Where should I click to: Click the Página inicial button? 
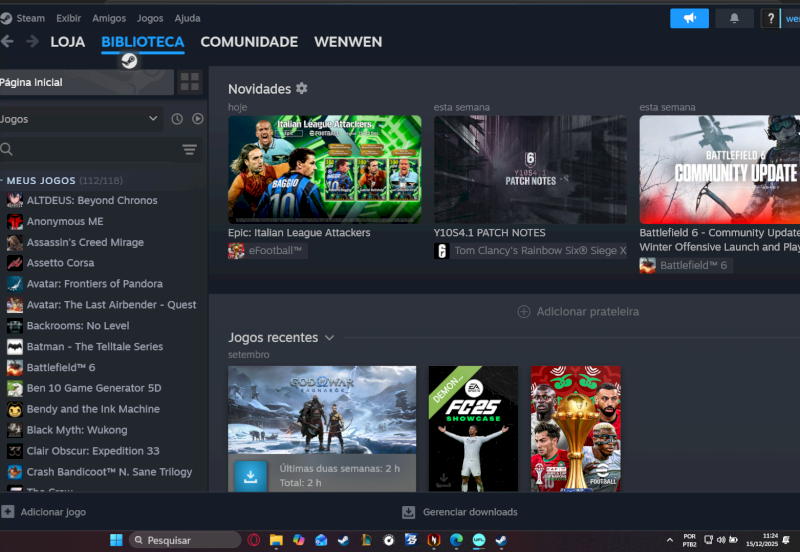tap(87, 82)
